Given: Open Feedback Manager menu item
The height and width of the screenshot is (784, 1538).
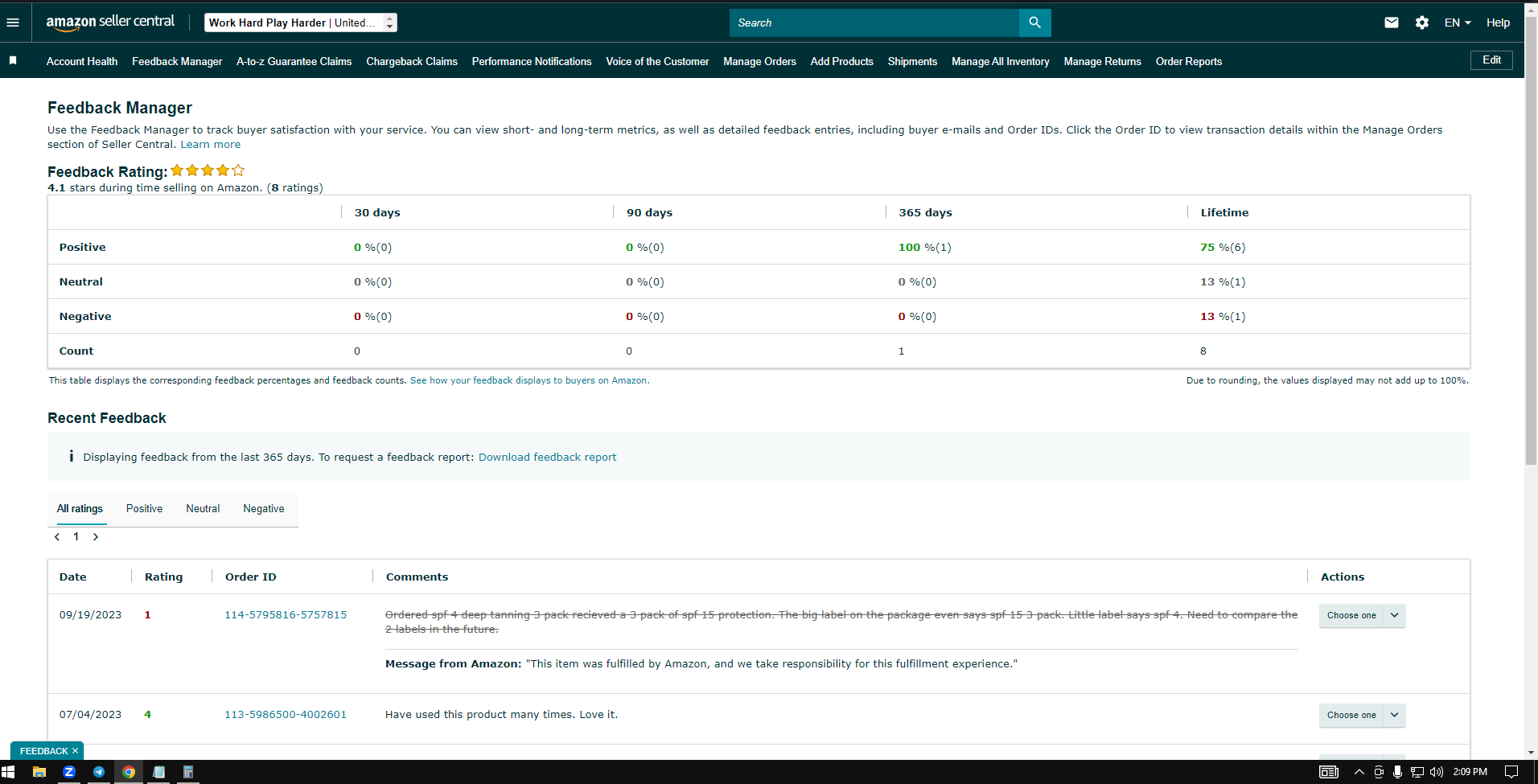Looking at the screenshot, I should [177, 61].
